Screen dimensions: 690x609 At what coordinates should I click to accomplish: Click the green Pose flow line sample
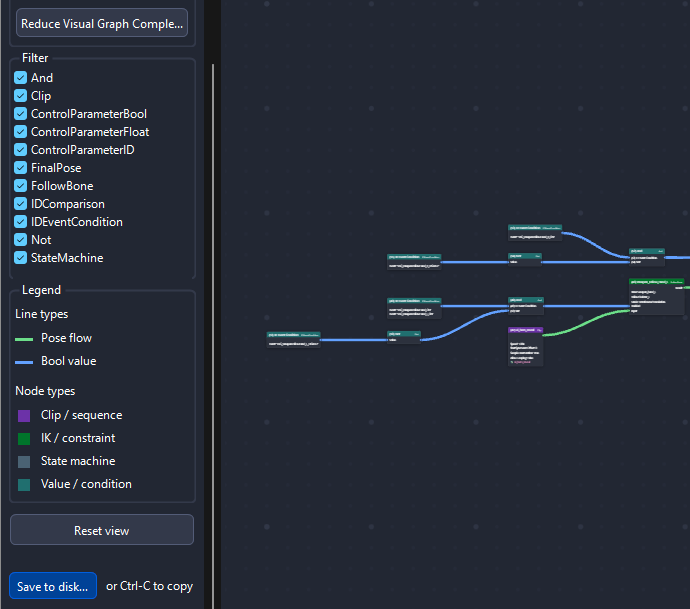[24, 339]
